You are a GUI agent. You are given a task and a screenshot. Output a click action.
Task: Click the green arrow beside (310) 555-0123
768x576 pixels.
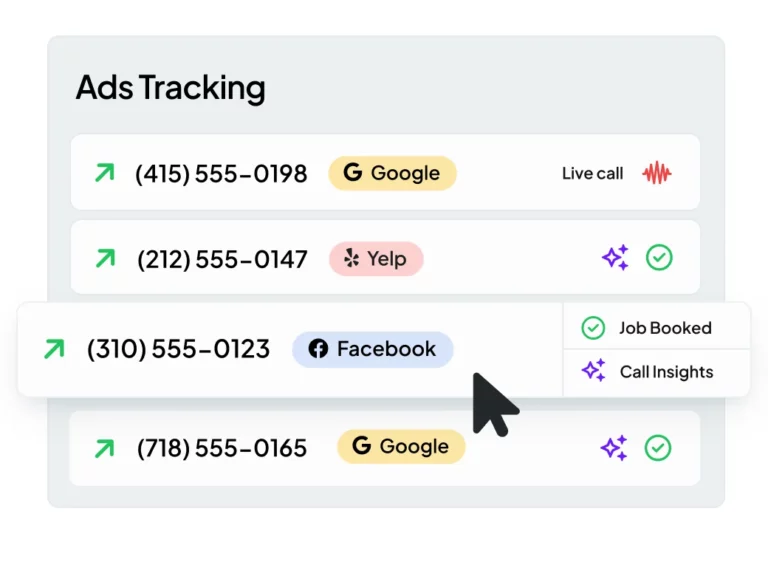(54, 349)
